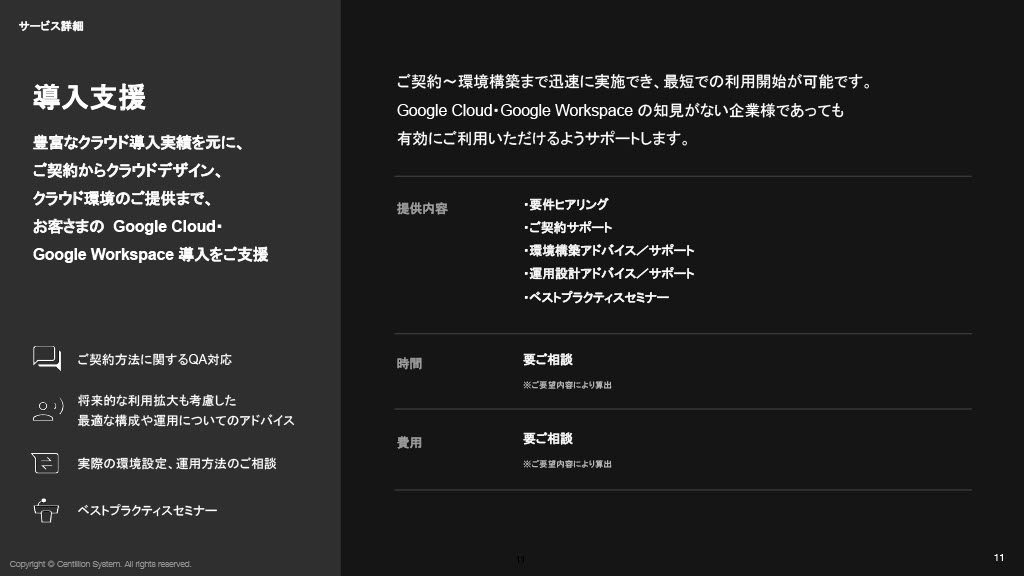This screenshot has height=576, width=1024.
Task: Click the 環境構築アドバイス／サポート bullet item
Action: [609, 251]
